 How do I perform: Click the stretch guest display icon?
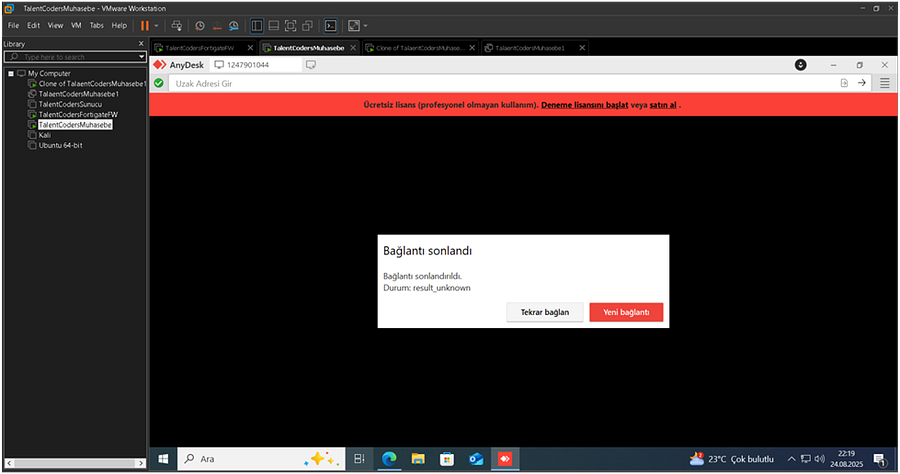(354, 26)
